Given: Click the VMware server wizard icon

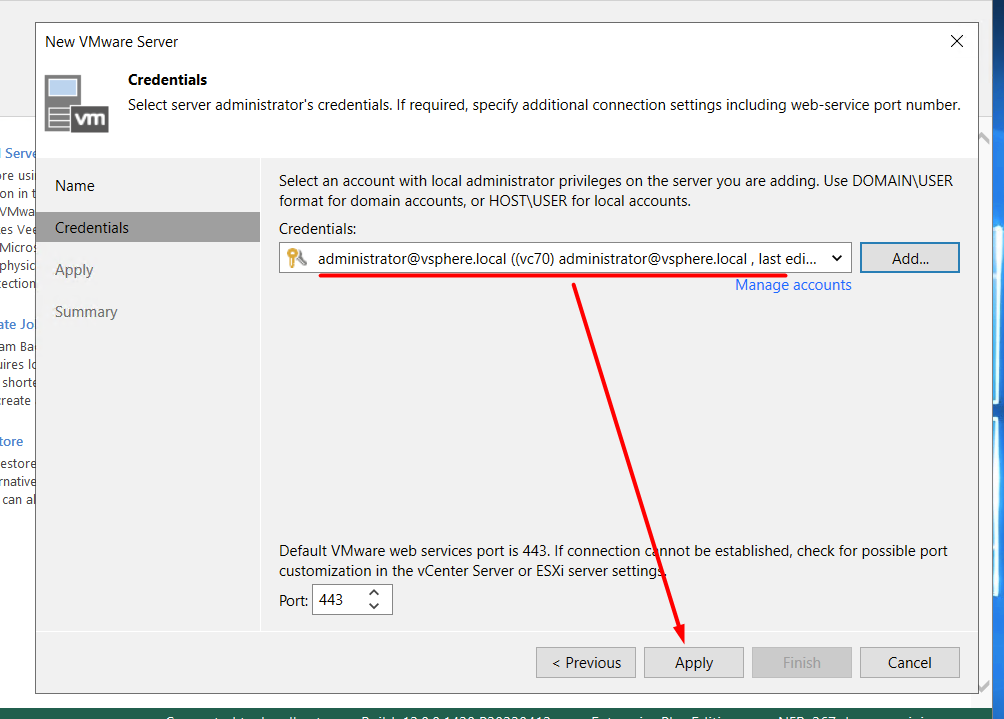Looking at the screenshot, I should pos(76,104).
